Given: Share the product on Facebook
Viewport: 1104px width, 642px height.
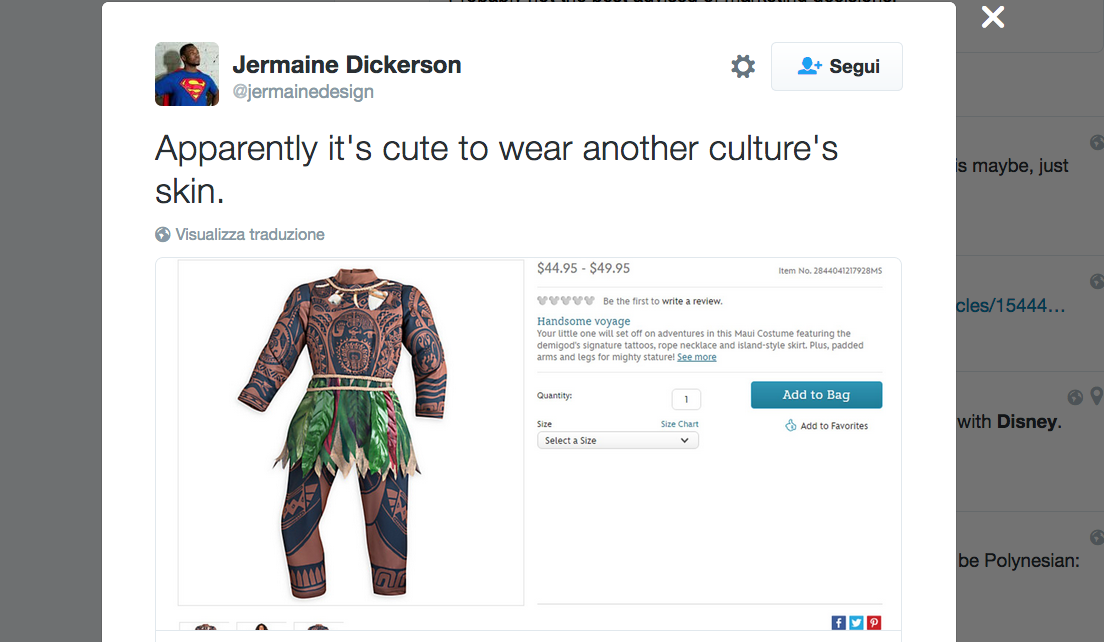Looking at the screenshot, I should click(838, 622).
